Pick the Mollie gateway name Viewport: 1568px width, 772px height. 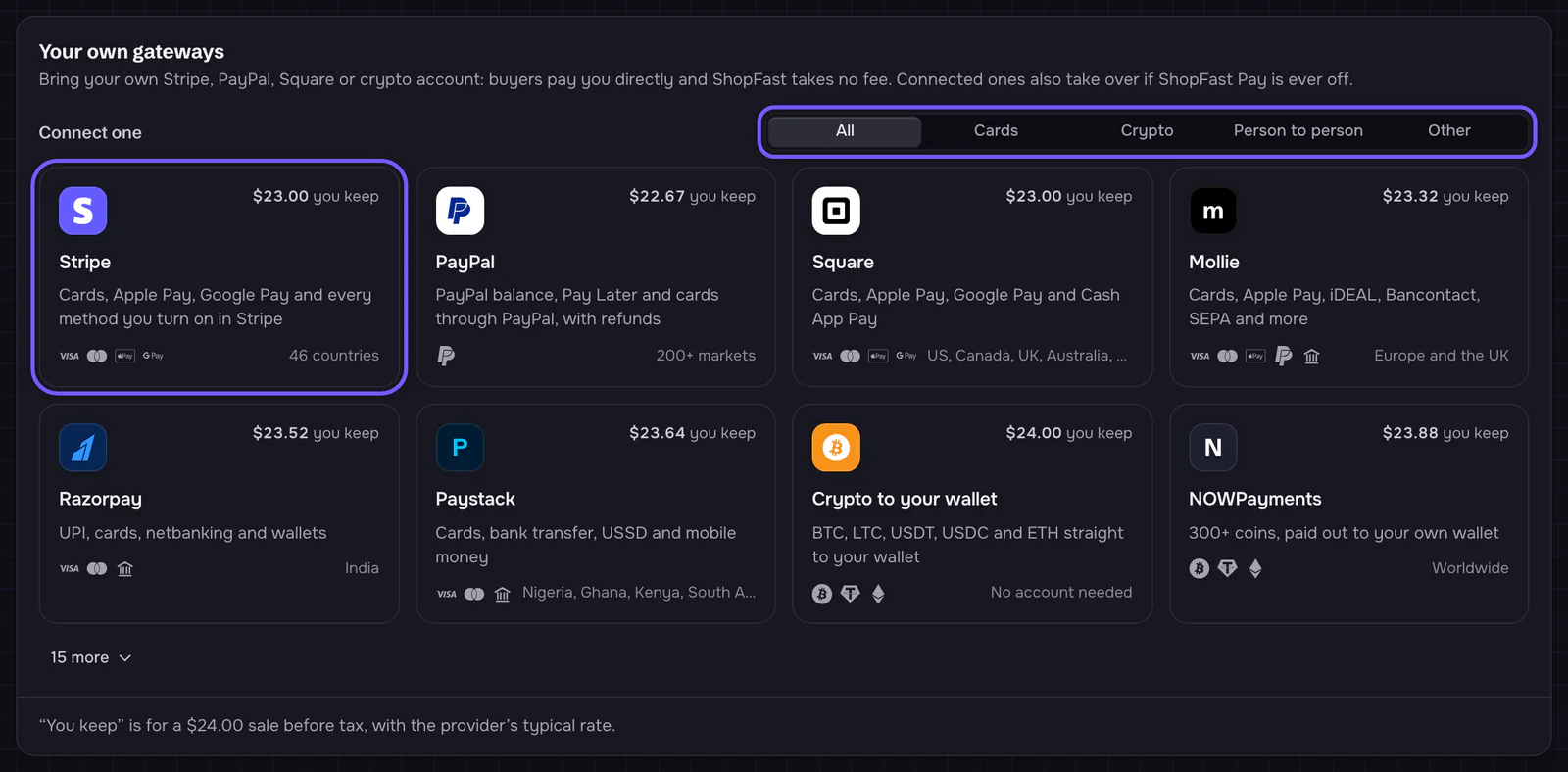(x=1213, y=263)
